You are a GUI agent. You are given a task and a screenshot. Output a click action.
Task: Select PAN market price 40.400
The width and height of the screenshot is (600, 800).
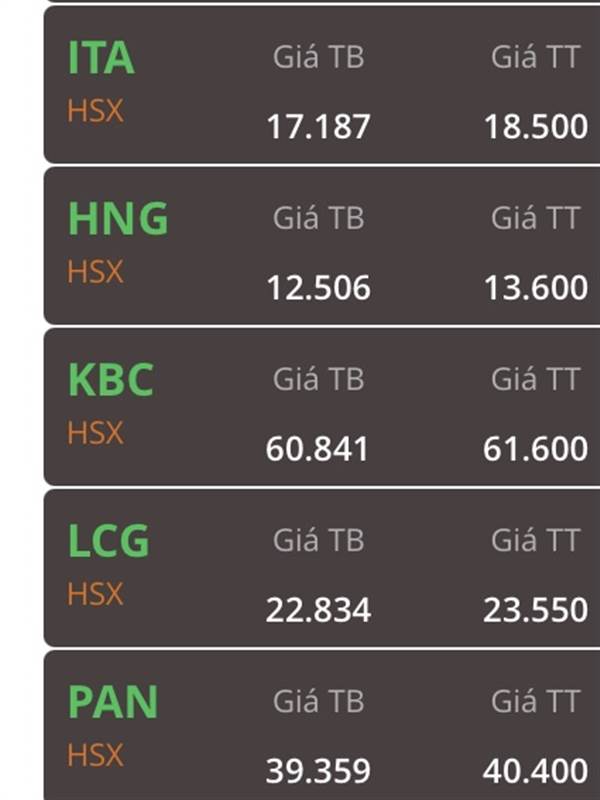[535, 771]
